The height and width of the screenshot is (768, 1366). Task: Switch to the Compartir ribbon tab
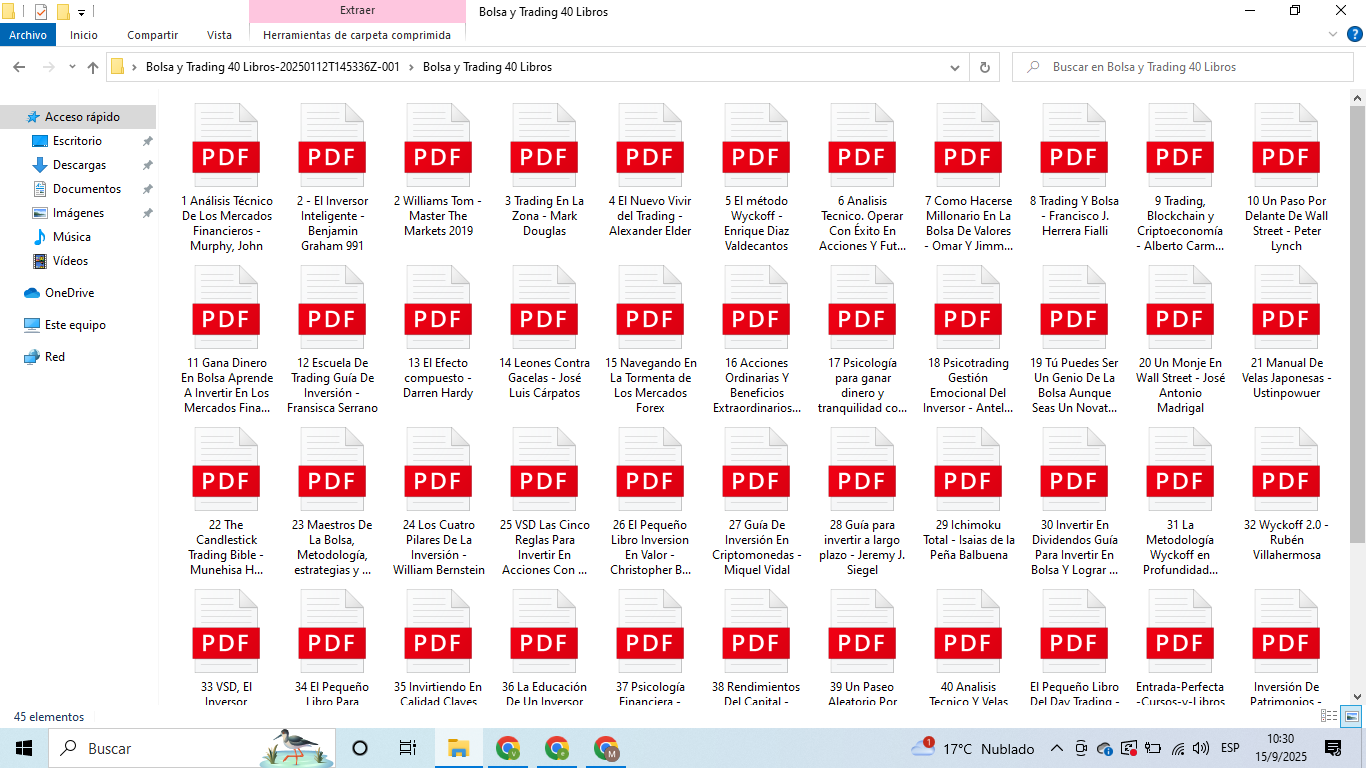[152, 35]
